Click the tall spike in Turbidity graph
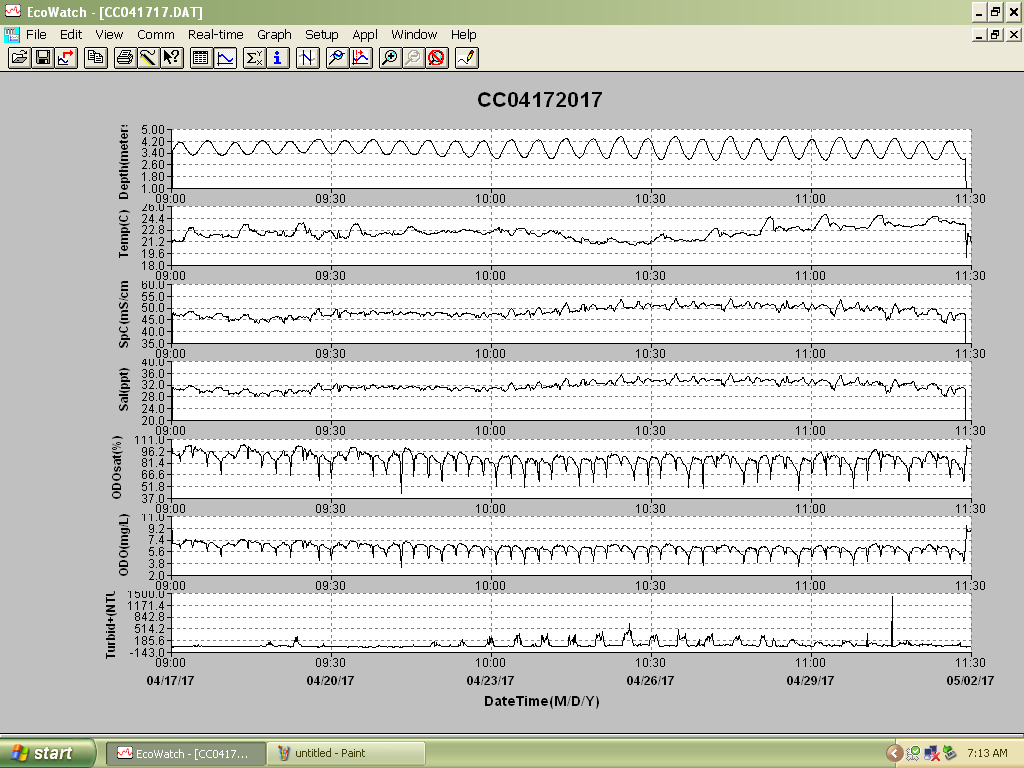The image size is (1024, 768). 892,620
